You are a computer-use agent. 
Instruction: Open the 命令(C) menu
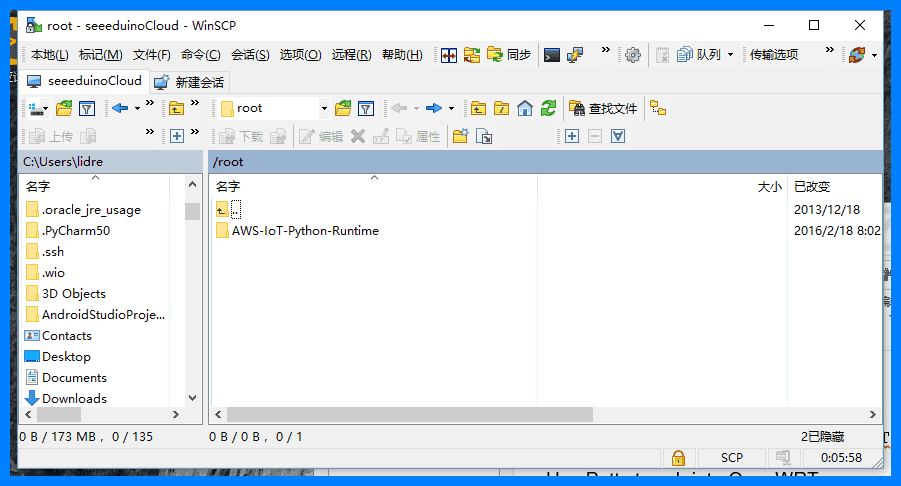coord(201,55)
